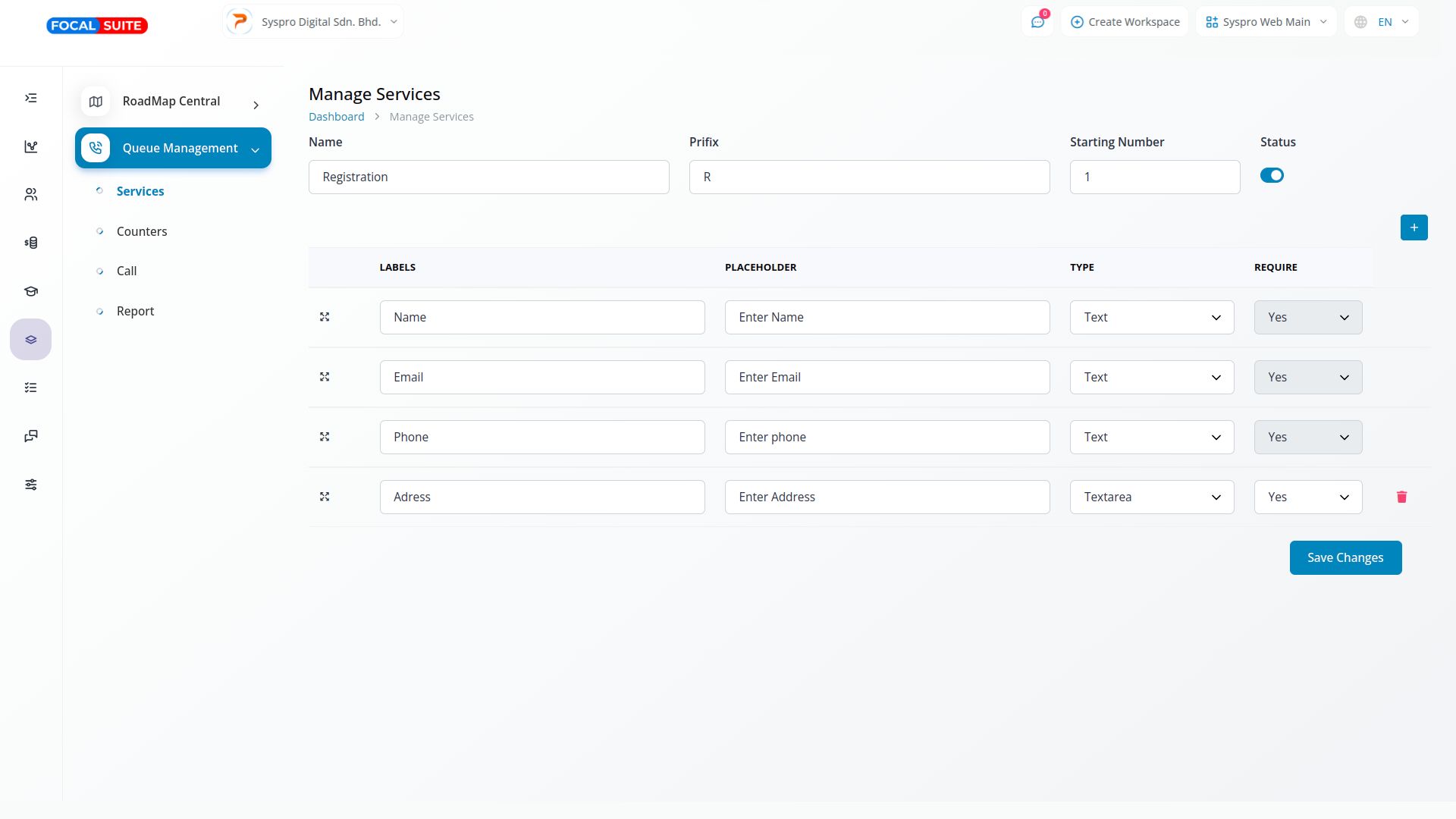
Task: Click the graduation cap sidebar icon
Action: [x=31, y=291]
